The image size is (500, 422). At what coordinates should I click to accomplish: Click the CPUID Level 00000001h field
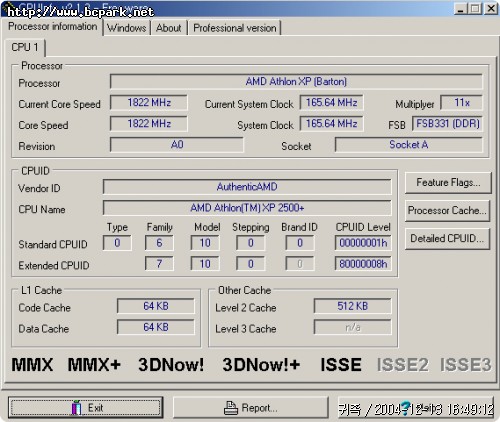click(363, 243)
